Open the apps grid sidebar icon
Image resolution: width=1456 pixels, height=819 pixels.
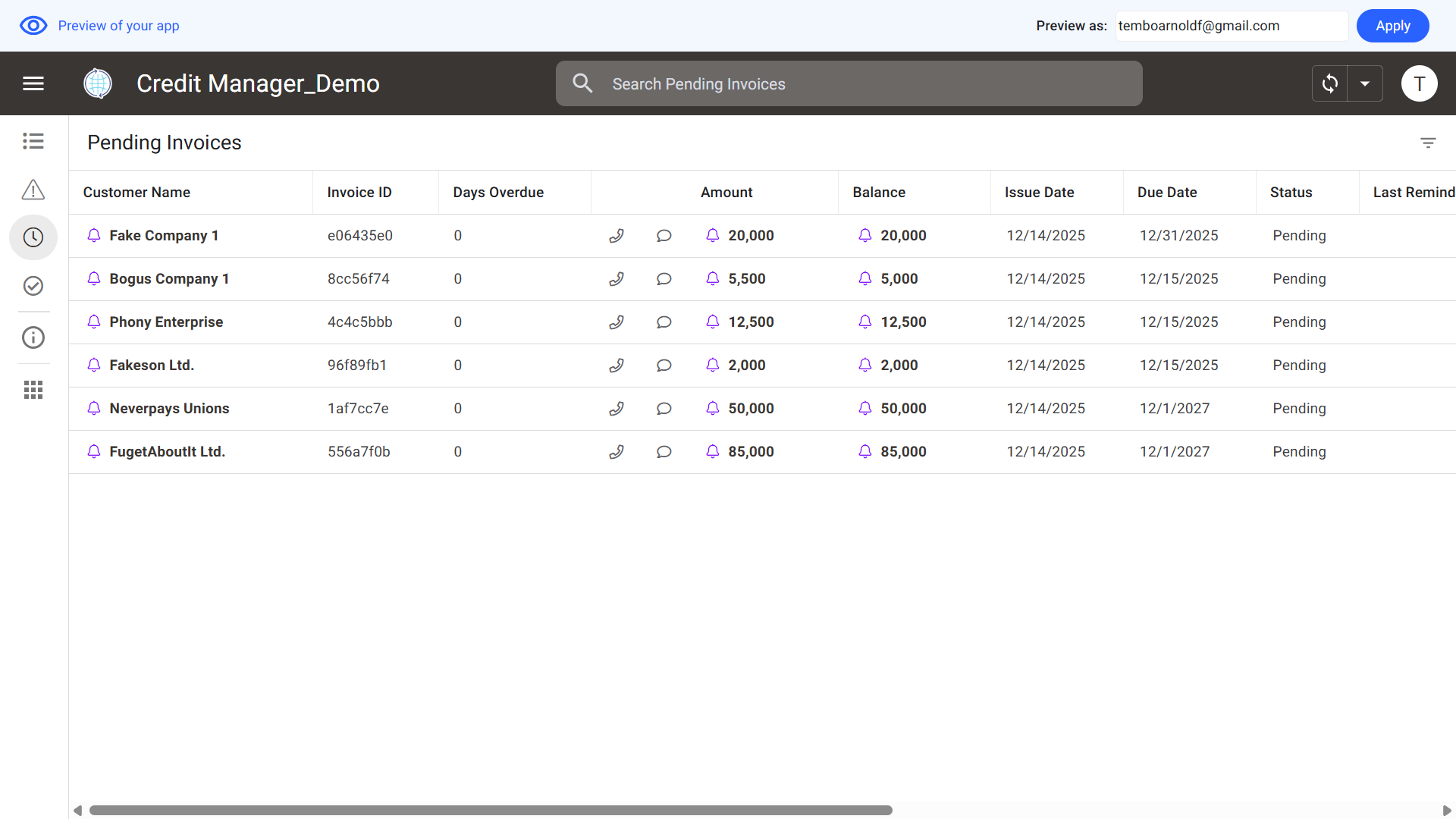tap(33, 390)
